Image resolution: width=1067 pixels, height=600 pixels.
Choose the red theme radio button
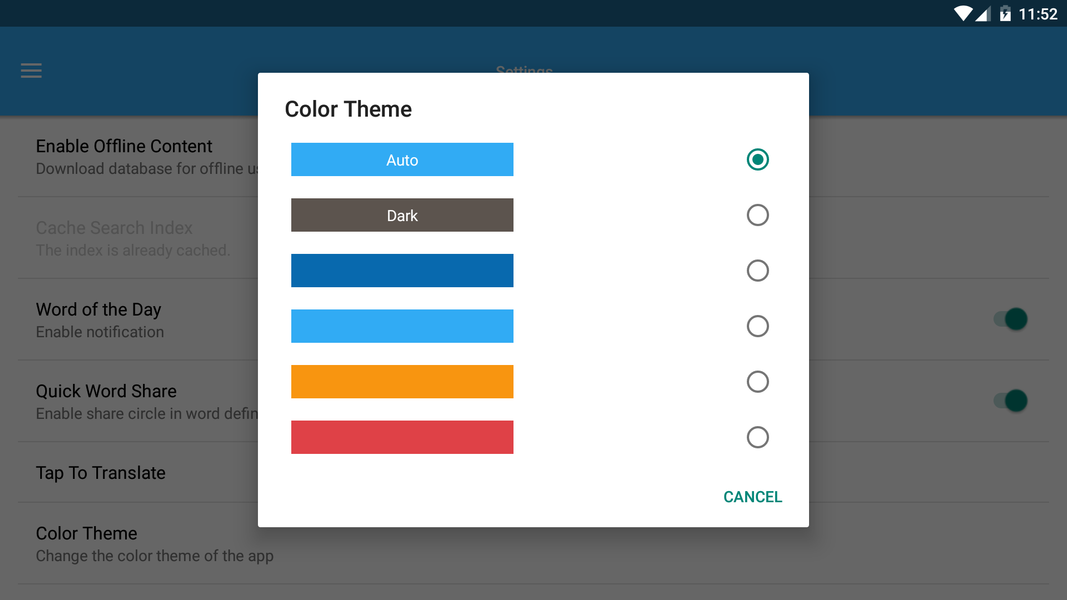[758, 437]
